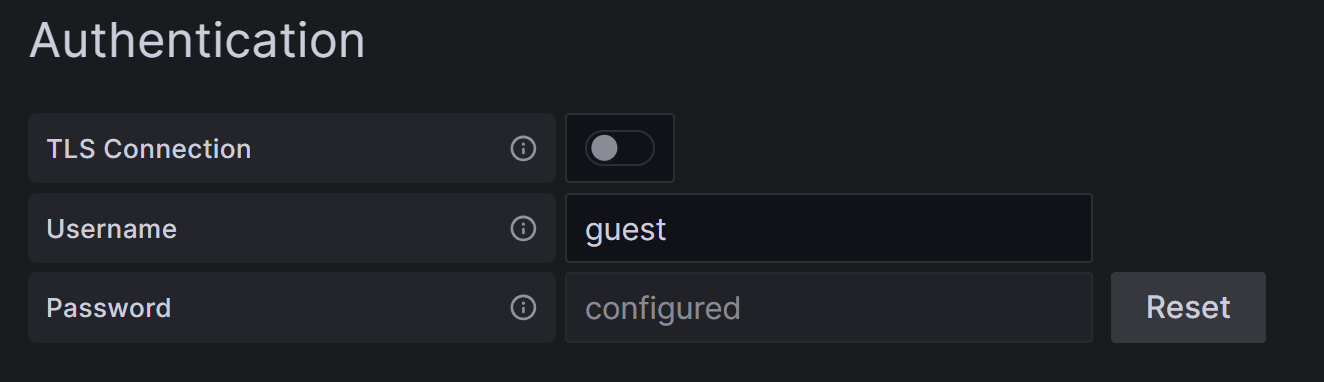1324x382 pixels.
Task: Click the Authentication section heading
Action: [x=197, y=41]
